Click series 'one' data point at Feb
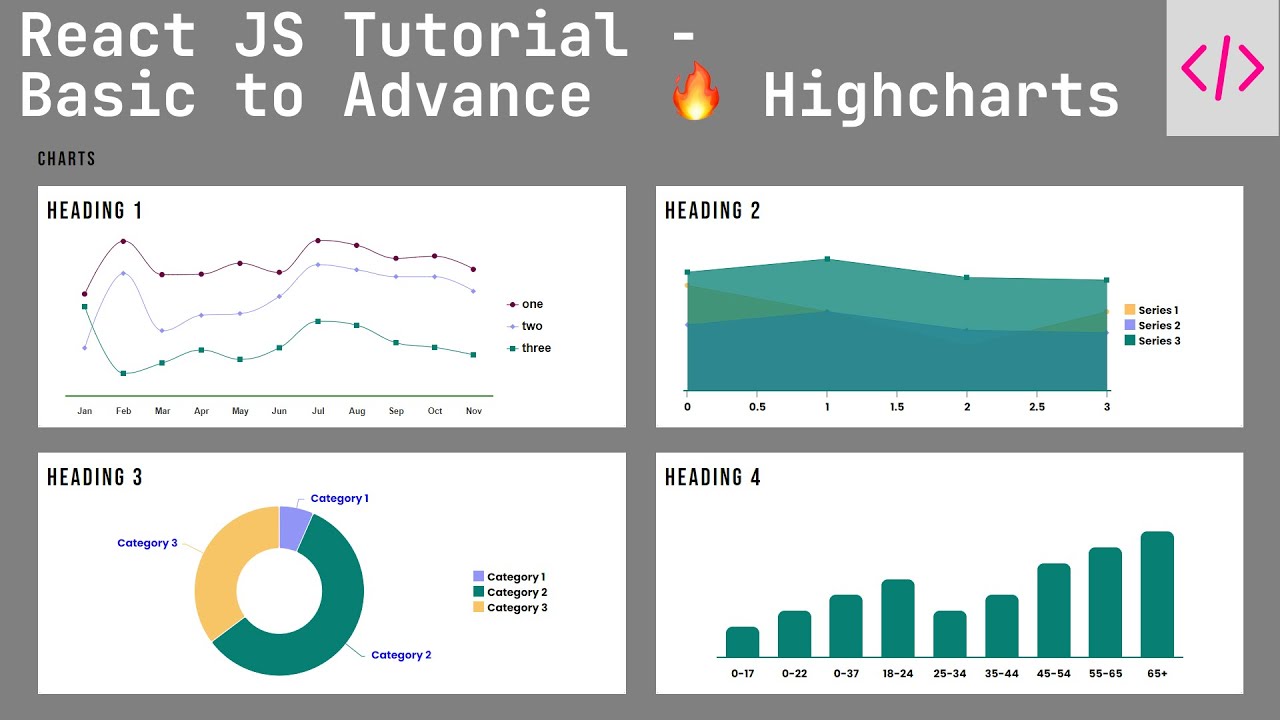The height and width of the screenshot is (720, 1280). coord(123,241)
